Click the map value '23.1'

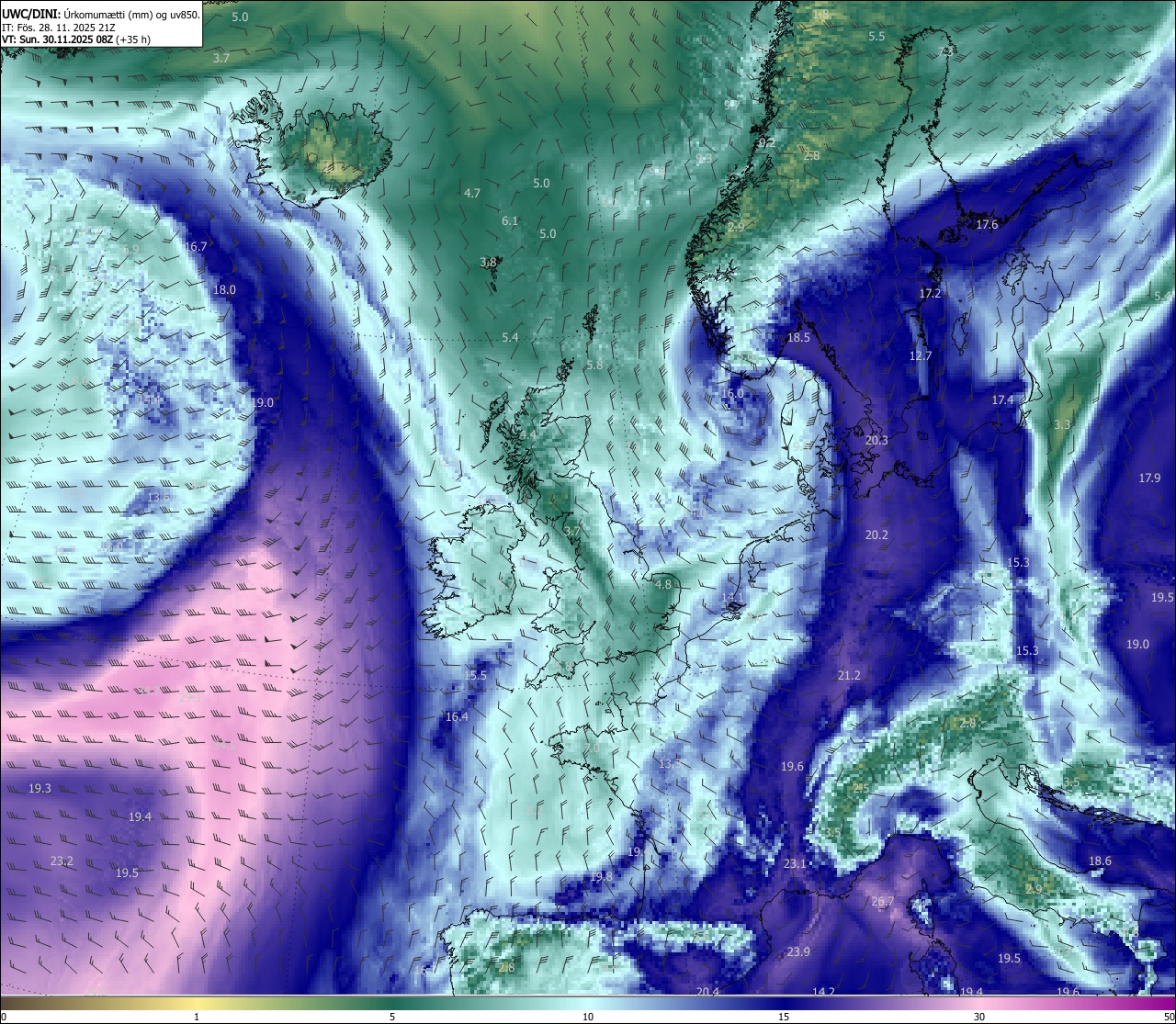[x=795, y=863]
